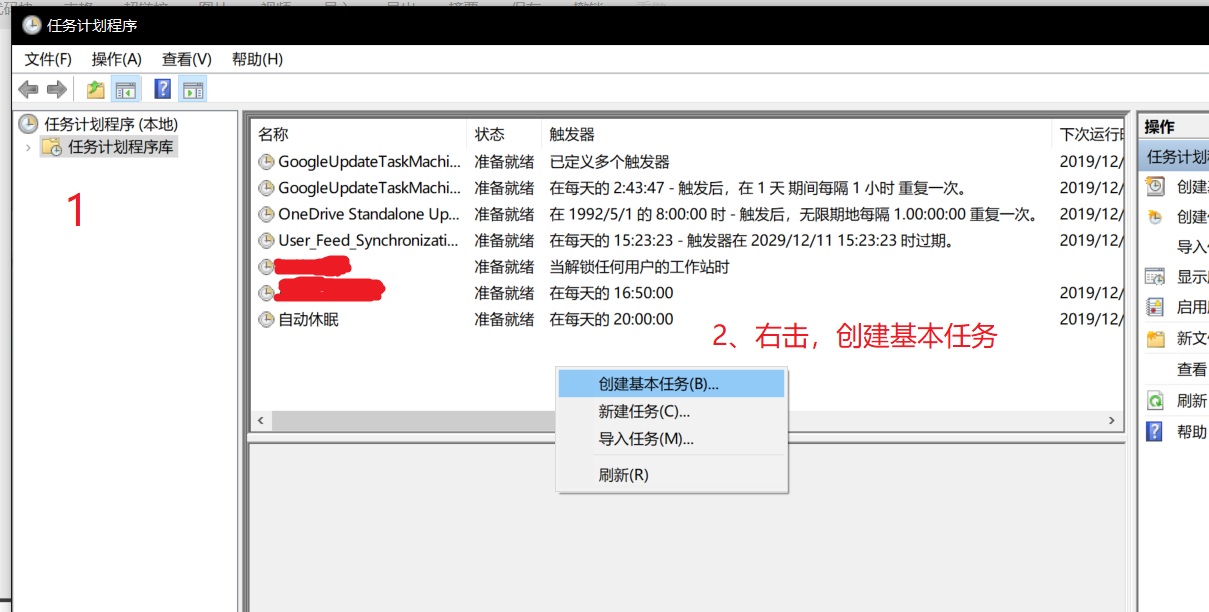
Task: Click 准备就绪 status in the 自动休眠 row
Action: (504, 319)
